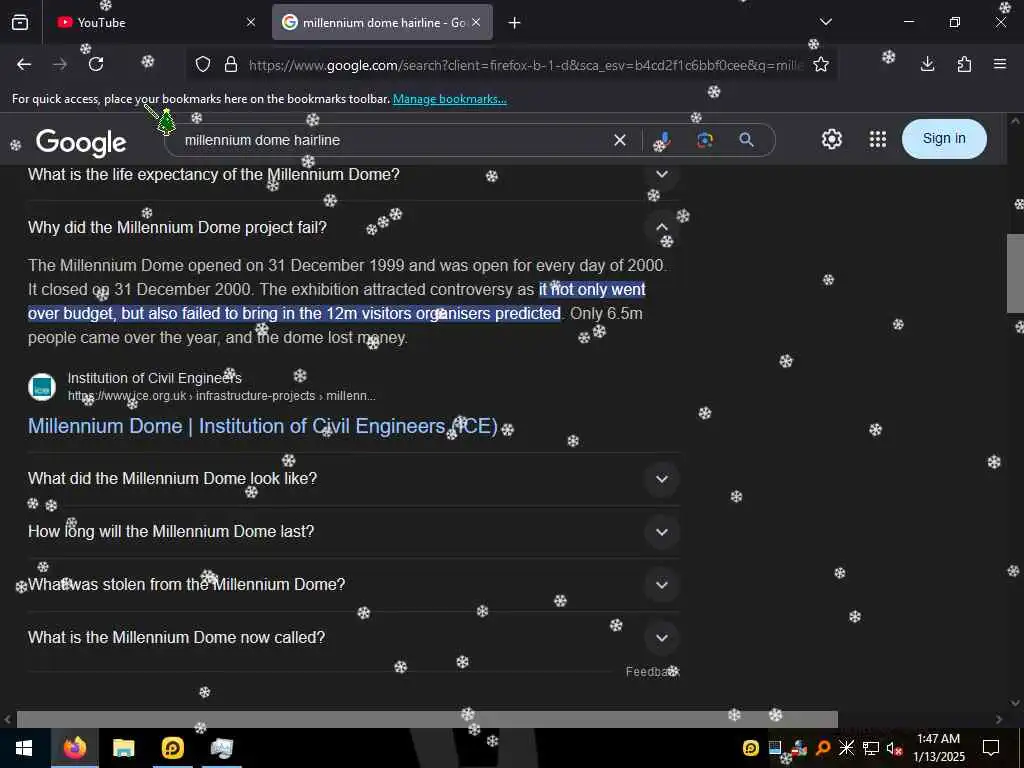Open the computer-icon app in taskbar
Viewport: 1024px width, 768px height.
(221, 748)
